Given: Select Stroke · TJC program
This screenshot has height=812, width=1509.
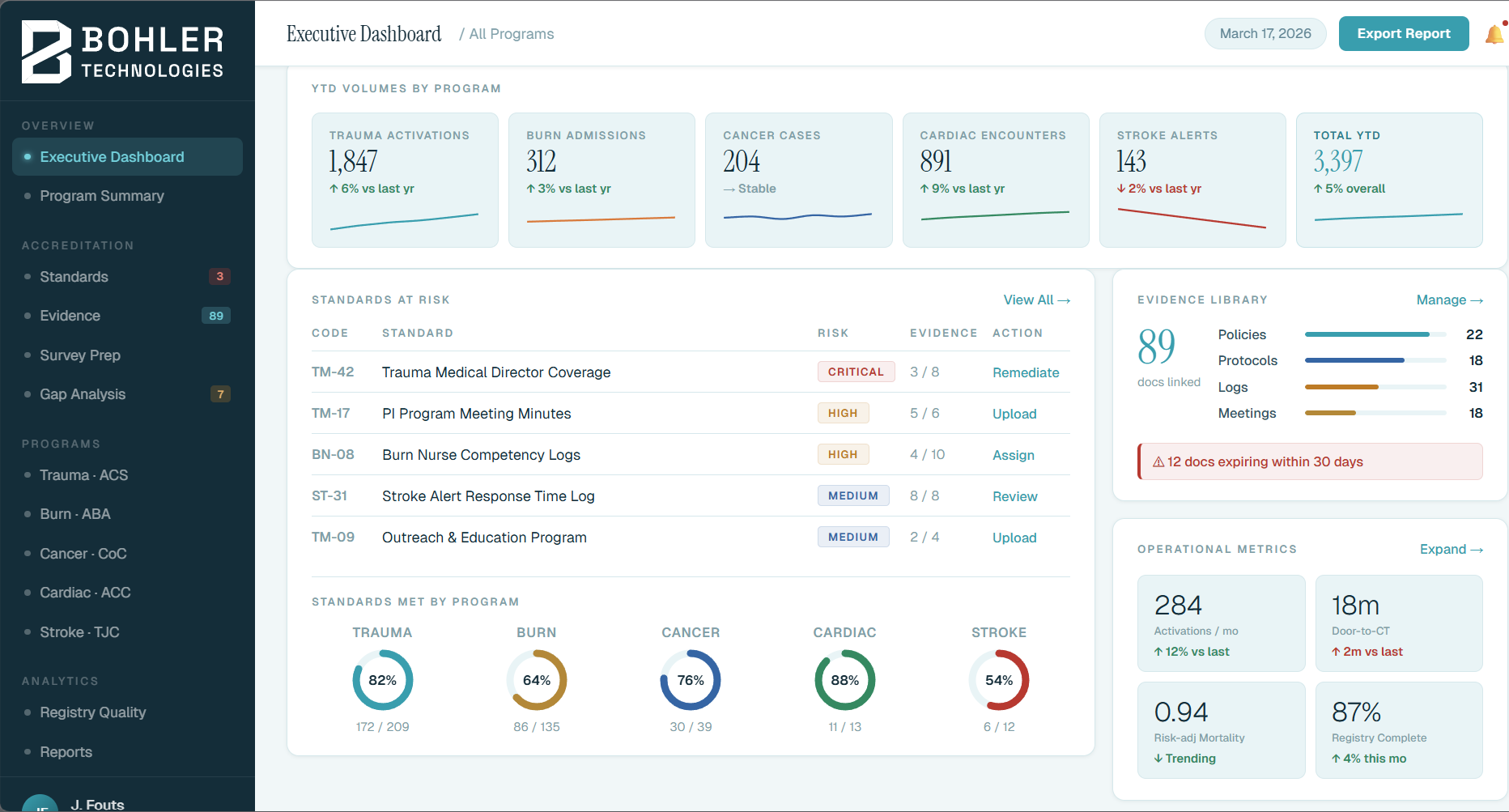Looking at the screenshot, I should [x=127, y=632].
